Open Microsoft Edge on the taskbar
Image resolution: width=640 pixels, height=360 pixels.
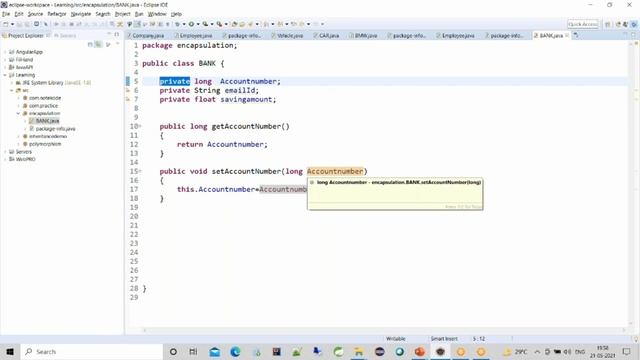[235, 351]
